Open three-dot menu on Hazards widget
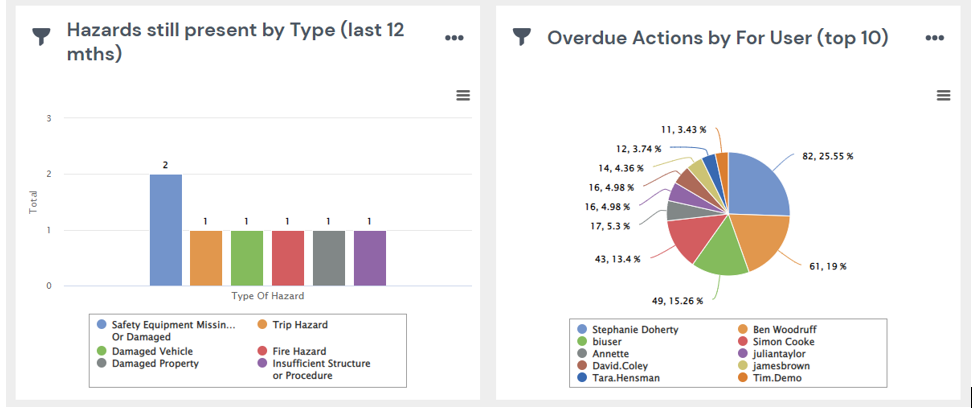974x411 pixels. (454, 37)
